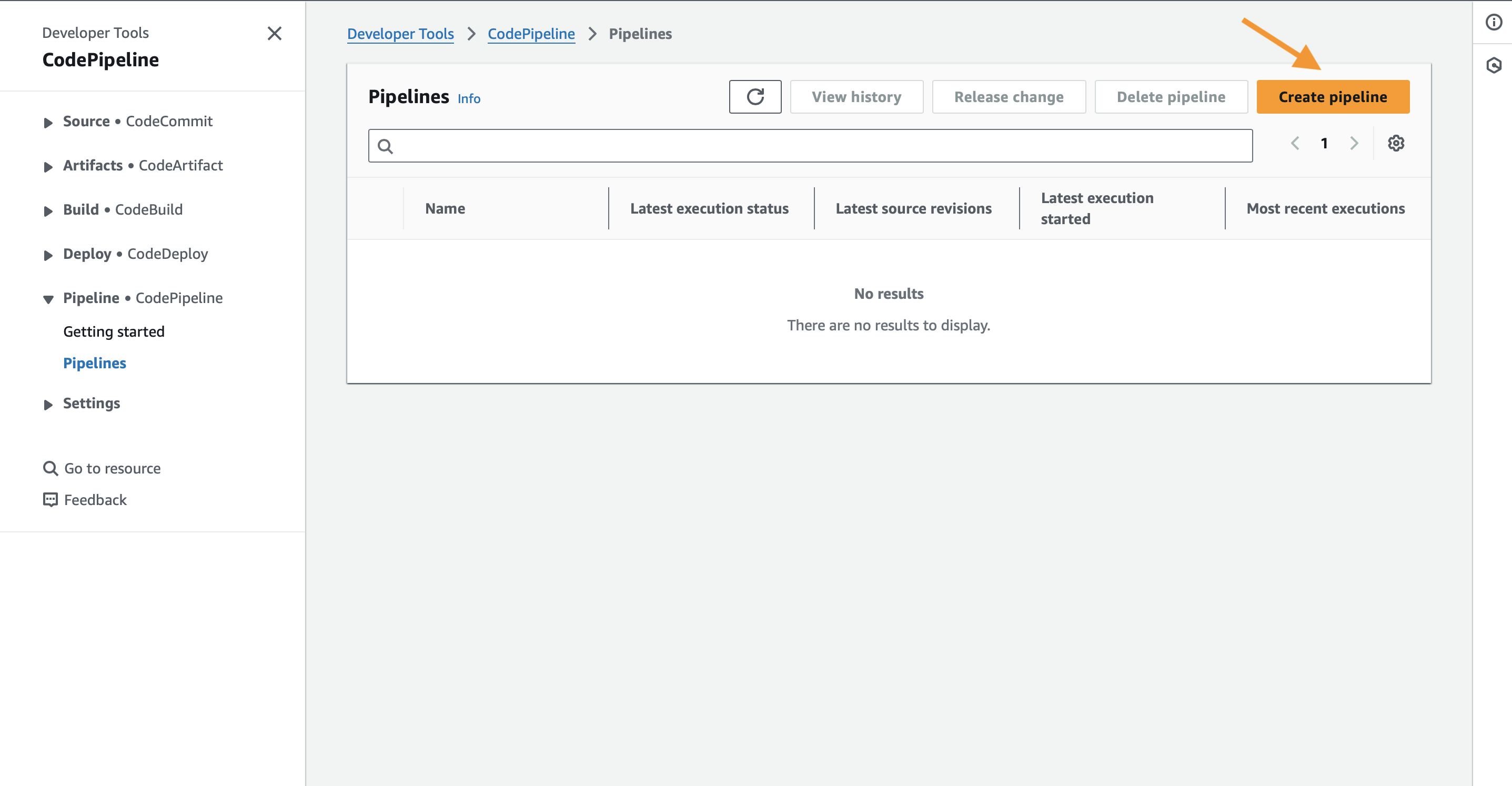1512x786 pixels.
Task: Click Developer Tools breadcrumb link
Action: (x=400, y=34)
